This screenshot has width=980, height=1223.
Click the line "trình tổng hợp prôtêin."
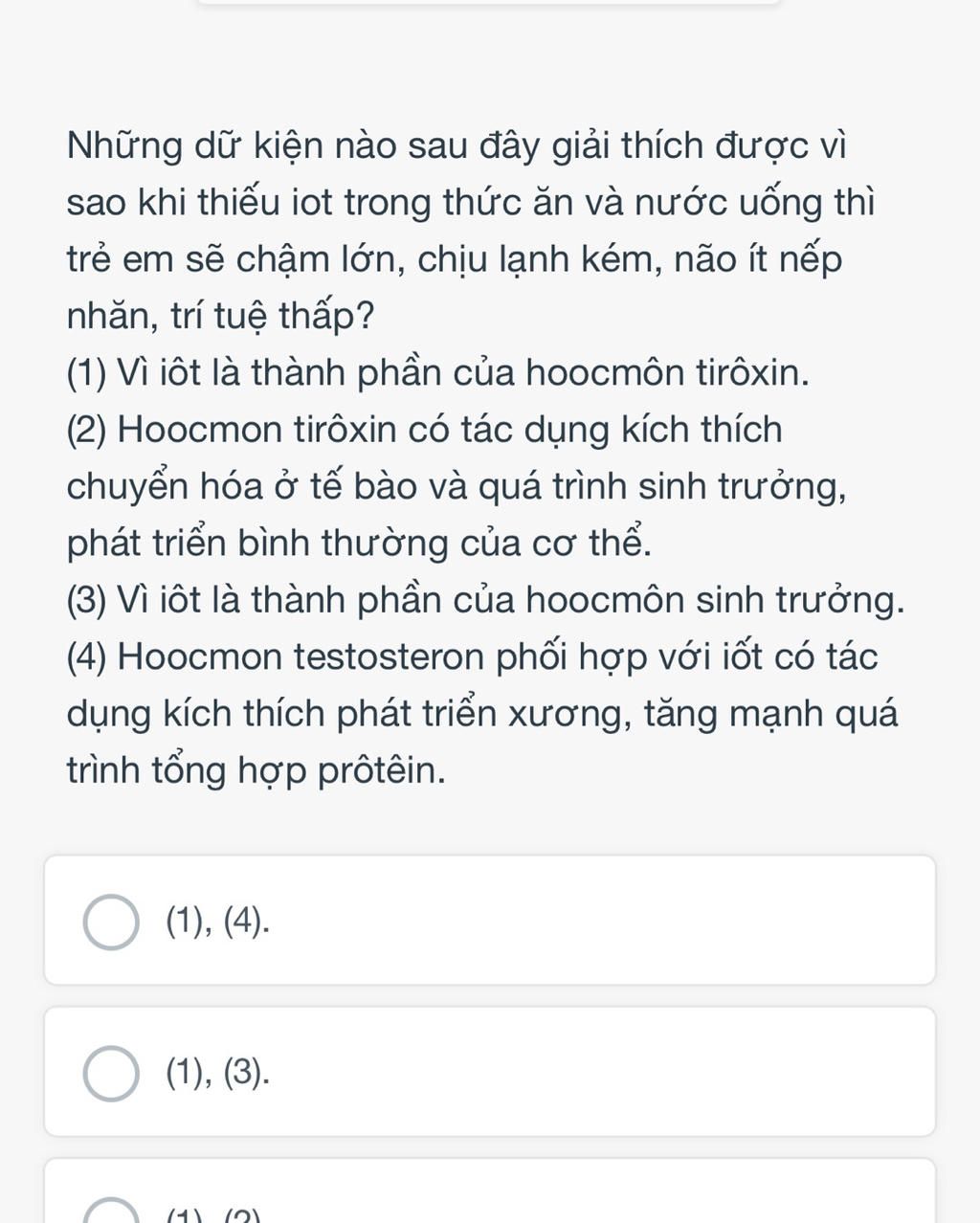click(x=256, y=771)
